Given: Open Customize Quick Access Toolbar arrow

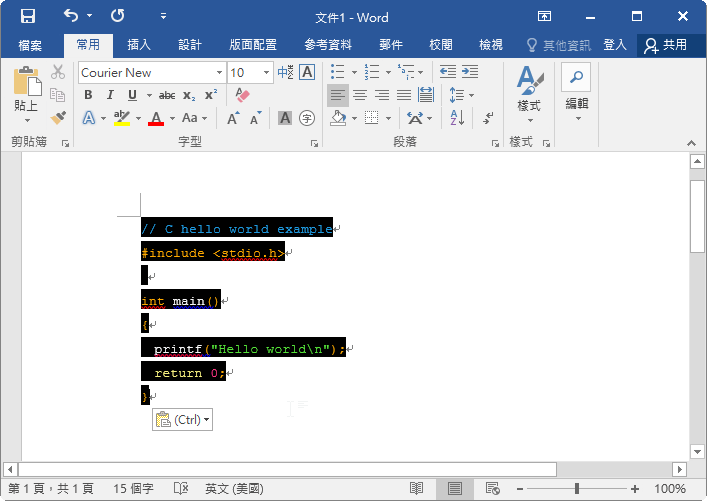Looking at the screenshot, I should coord(163,17).
